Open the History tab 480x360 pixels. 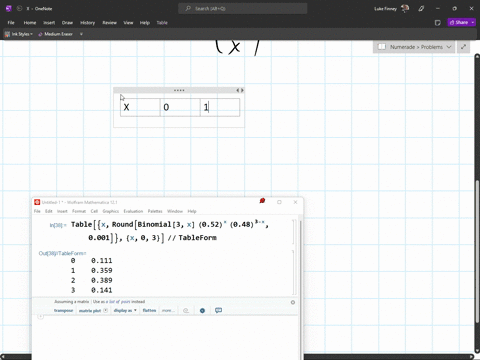click(87, 23)
